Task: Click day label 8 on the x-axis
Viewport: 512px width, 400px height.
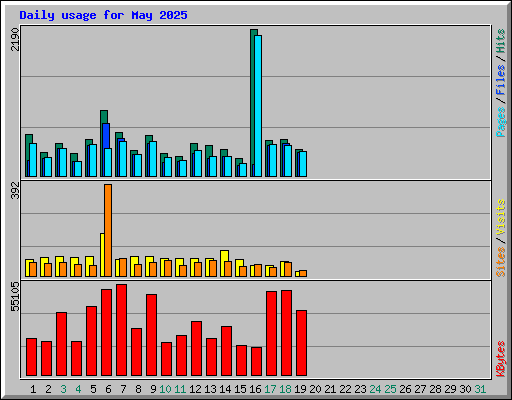Action: click(138, 389)
